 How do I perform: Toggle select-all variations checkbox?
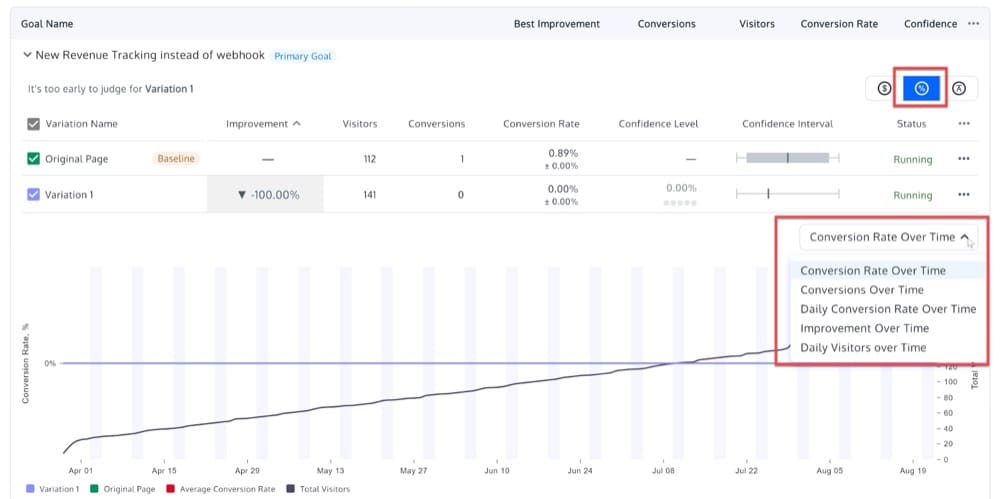(x=33, y=124)
